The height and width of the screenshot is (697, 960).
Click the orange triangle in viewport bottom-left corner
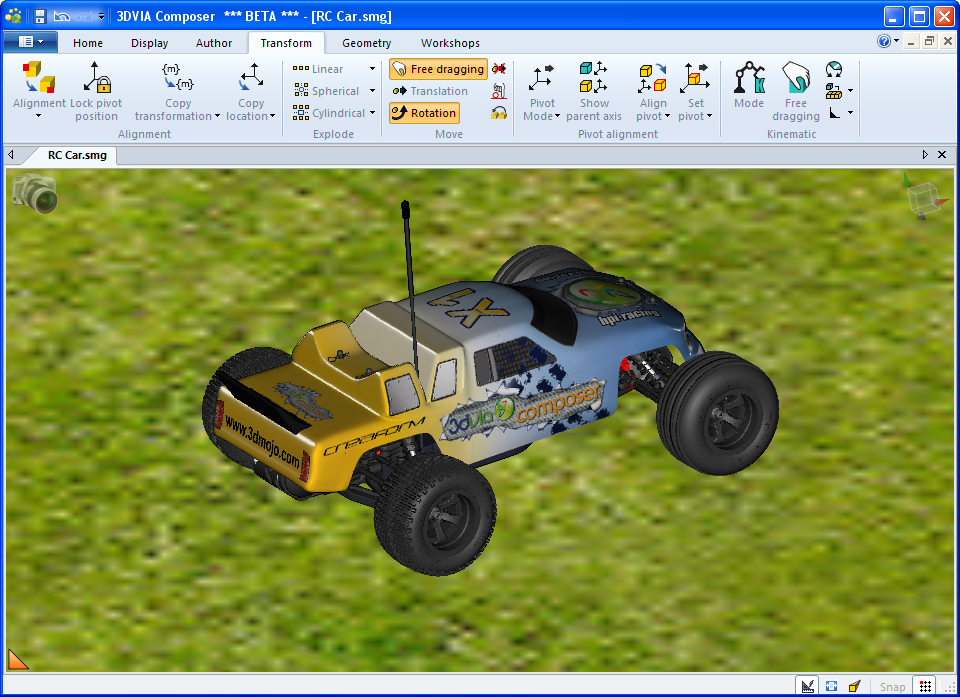coord(18,658)
